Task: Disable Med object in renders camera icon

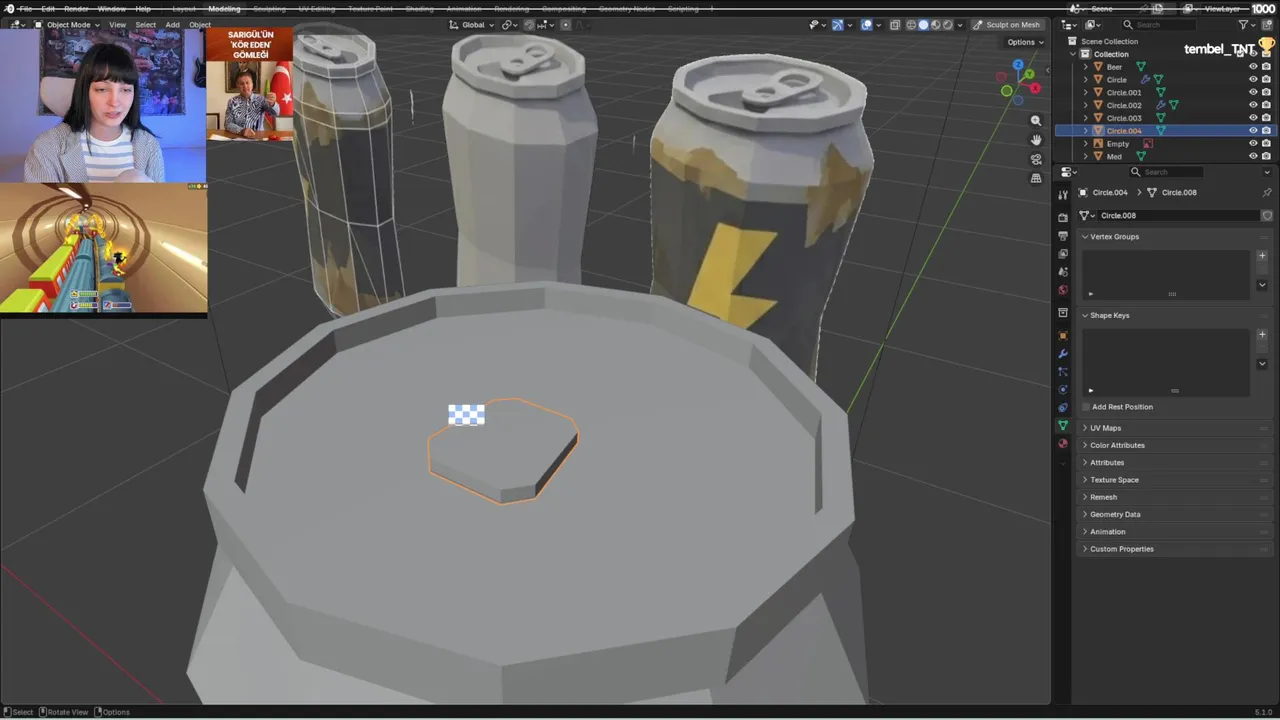Action: tap(1266, 157)
